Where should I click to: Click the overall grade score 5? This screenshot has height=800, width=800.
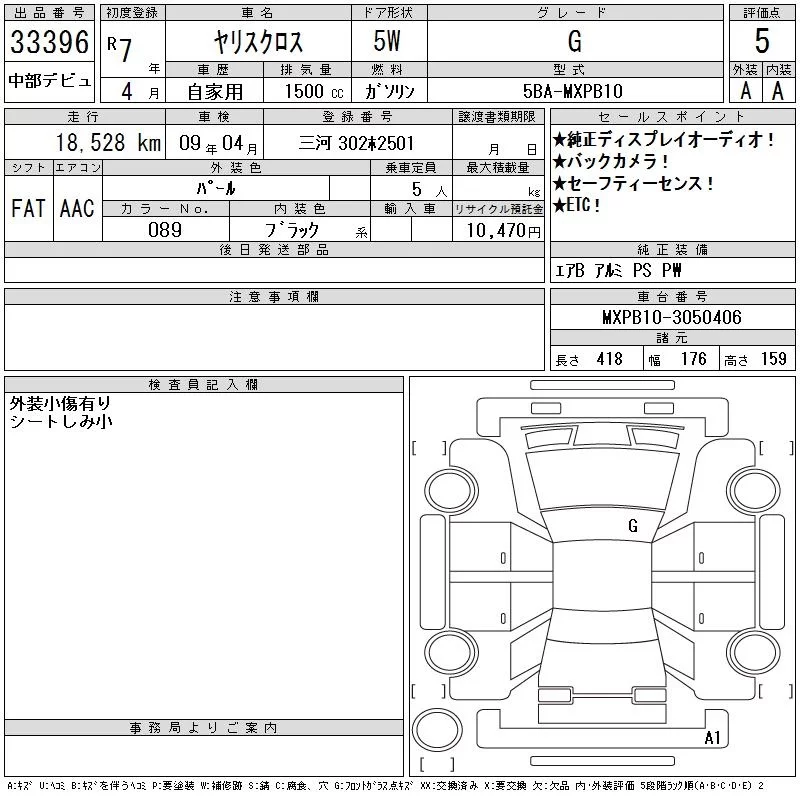click(762, 41)
